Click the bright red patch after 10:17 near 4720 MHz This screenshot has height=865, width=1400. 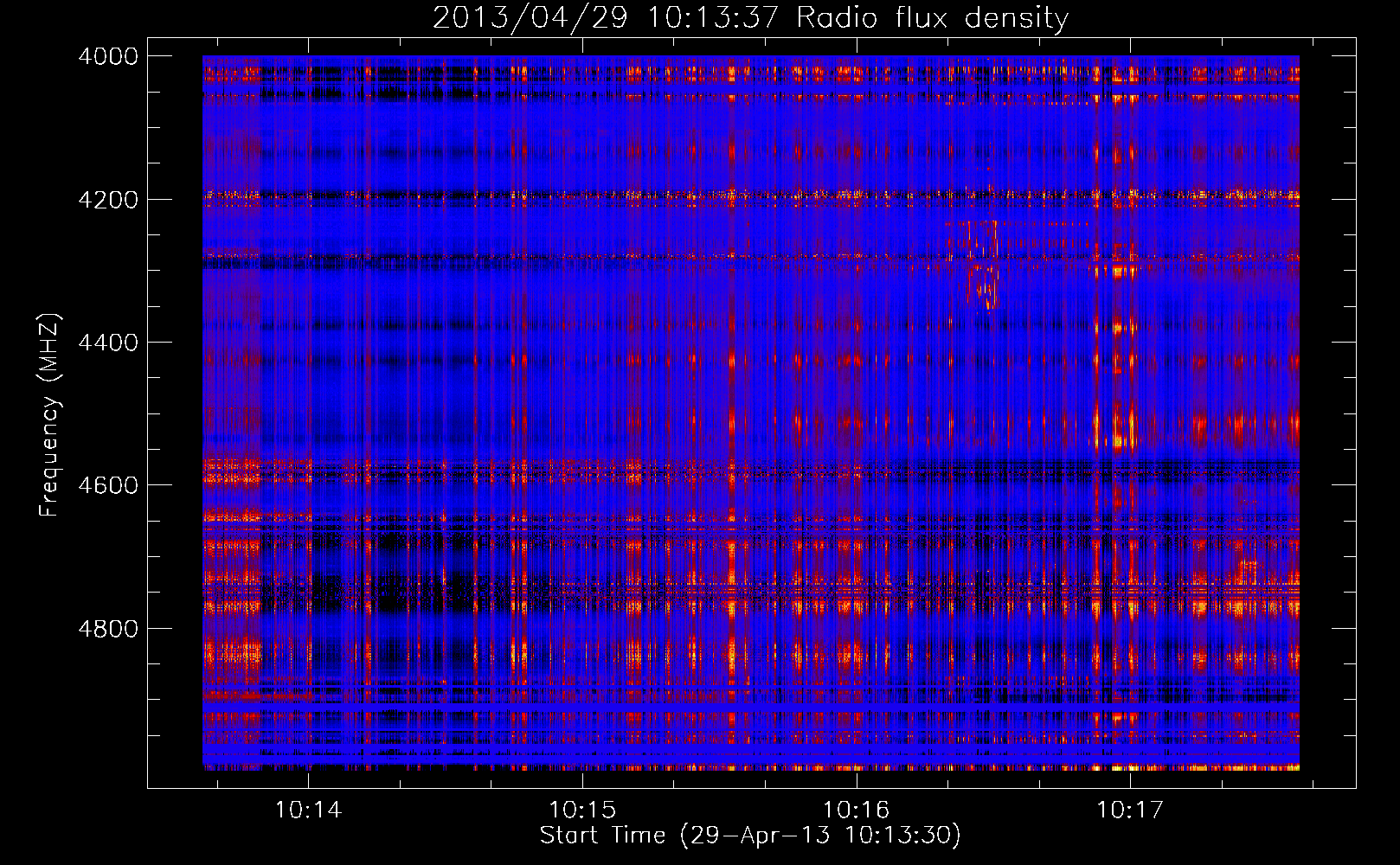[1246, 573]
